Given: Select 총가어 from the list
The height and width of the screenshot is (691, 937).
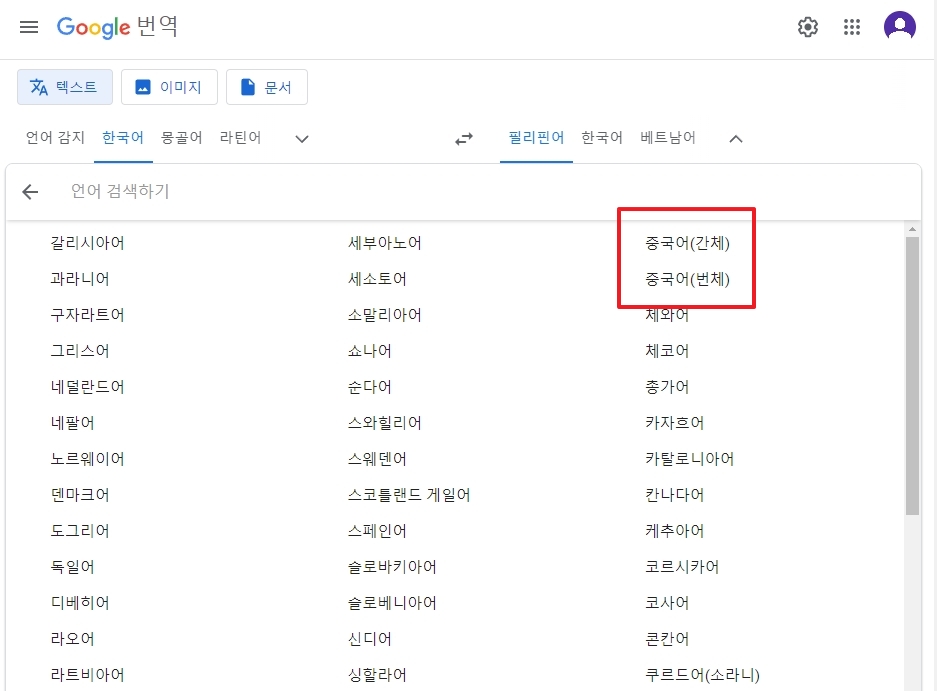Looking at the screenshot, I should point(667,387).
